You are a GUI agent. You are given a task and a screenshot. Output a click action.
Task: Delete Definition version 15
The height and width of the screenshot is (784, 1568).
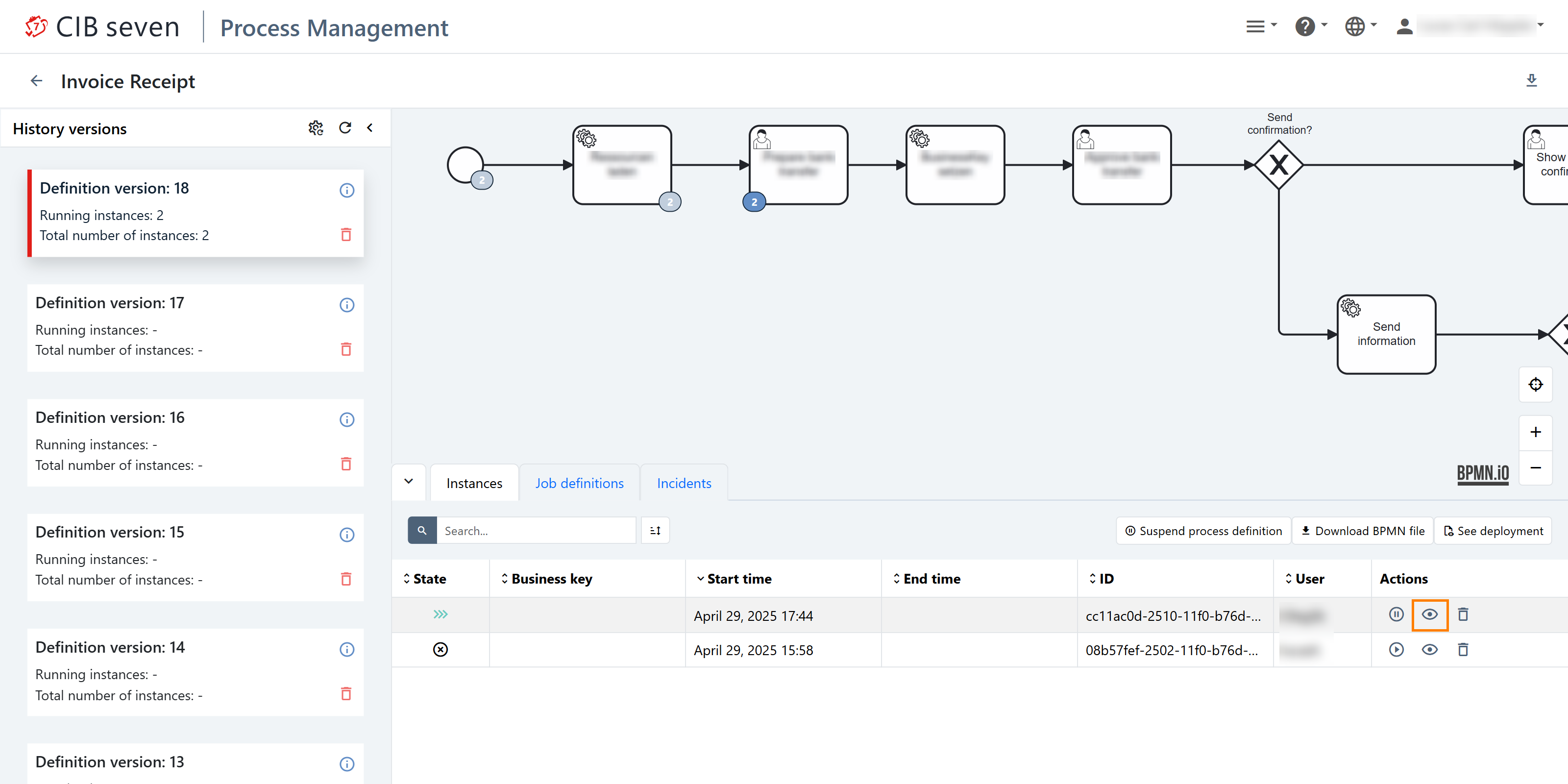[346, 579]
